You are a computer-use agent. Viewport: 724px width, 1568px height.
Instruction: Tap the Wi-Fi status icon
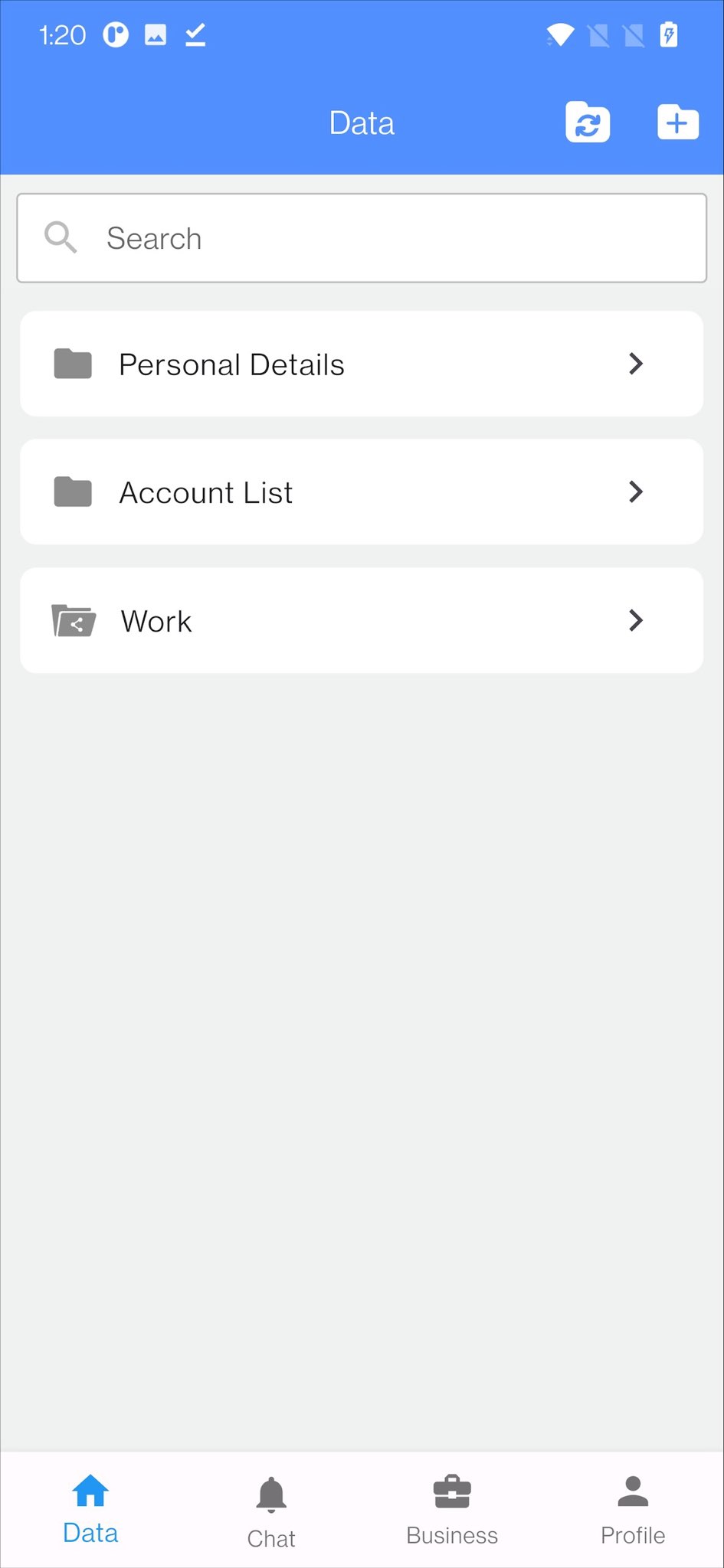tap(560, 35)
